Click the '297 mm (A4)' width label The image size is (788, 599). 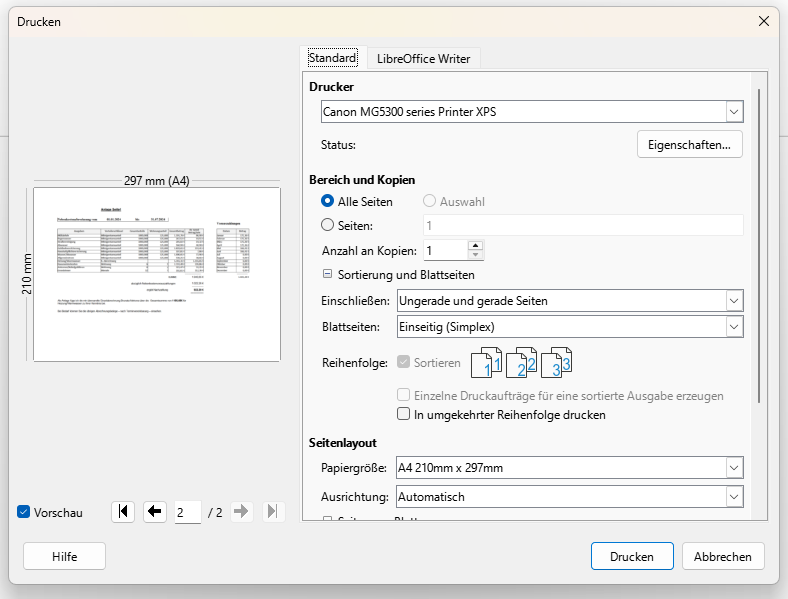tap(157, 180)
